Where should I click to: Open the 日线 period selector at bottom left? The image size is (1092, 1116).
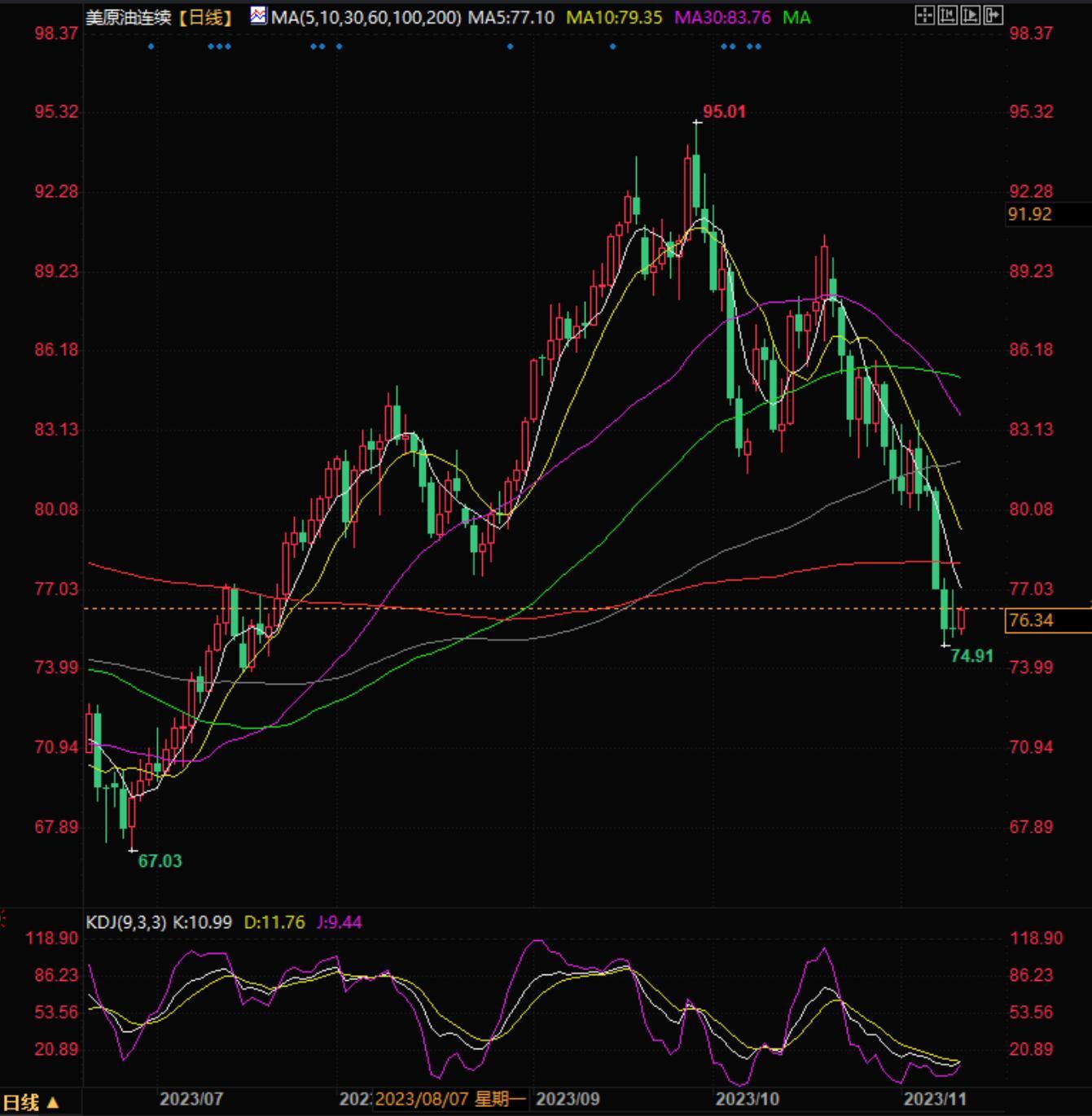coord(31,1102)
